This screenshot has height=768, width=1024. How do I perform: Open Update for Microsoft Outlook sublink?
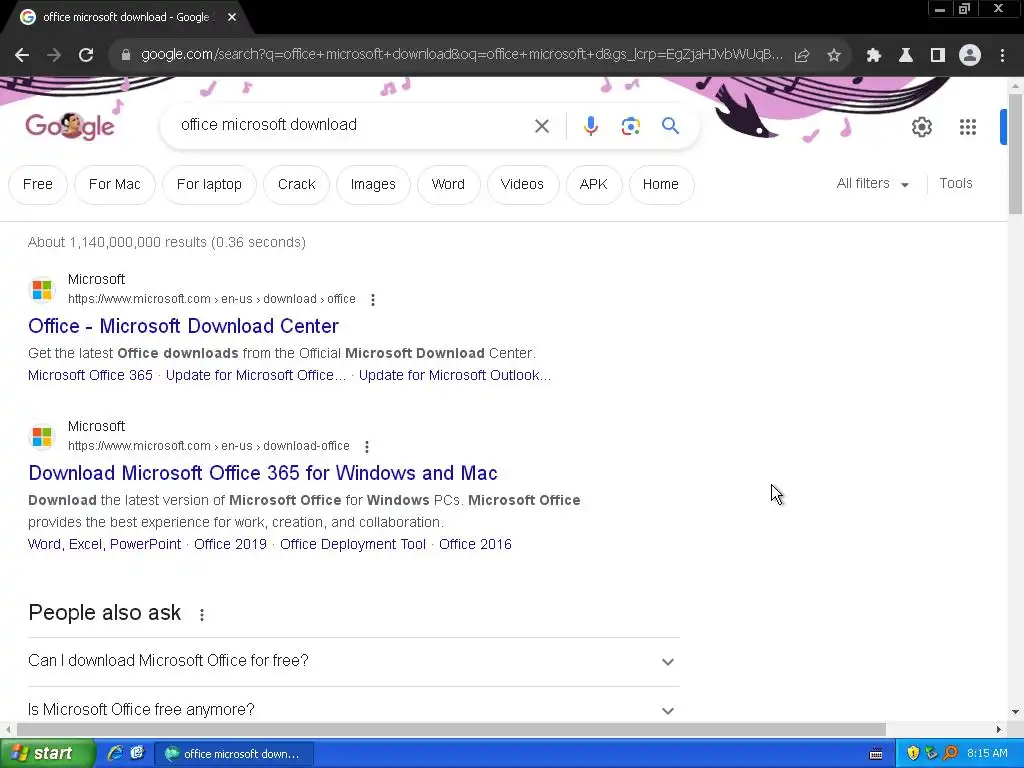(455, 376)
